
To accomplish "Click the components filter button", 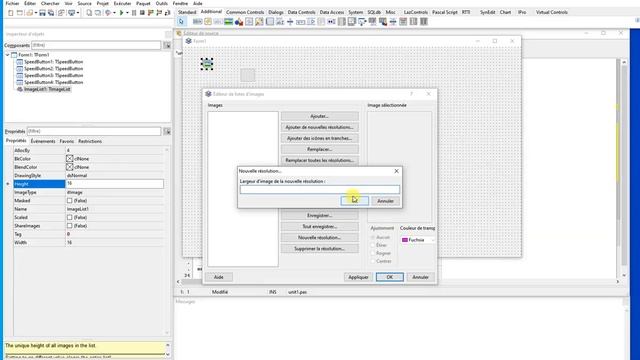I will click(x=167, y=45).
